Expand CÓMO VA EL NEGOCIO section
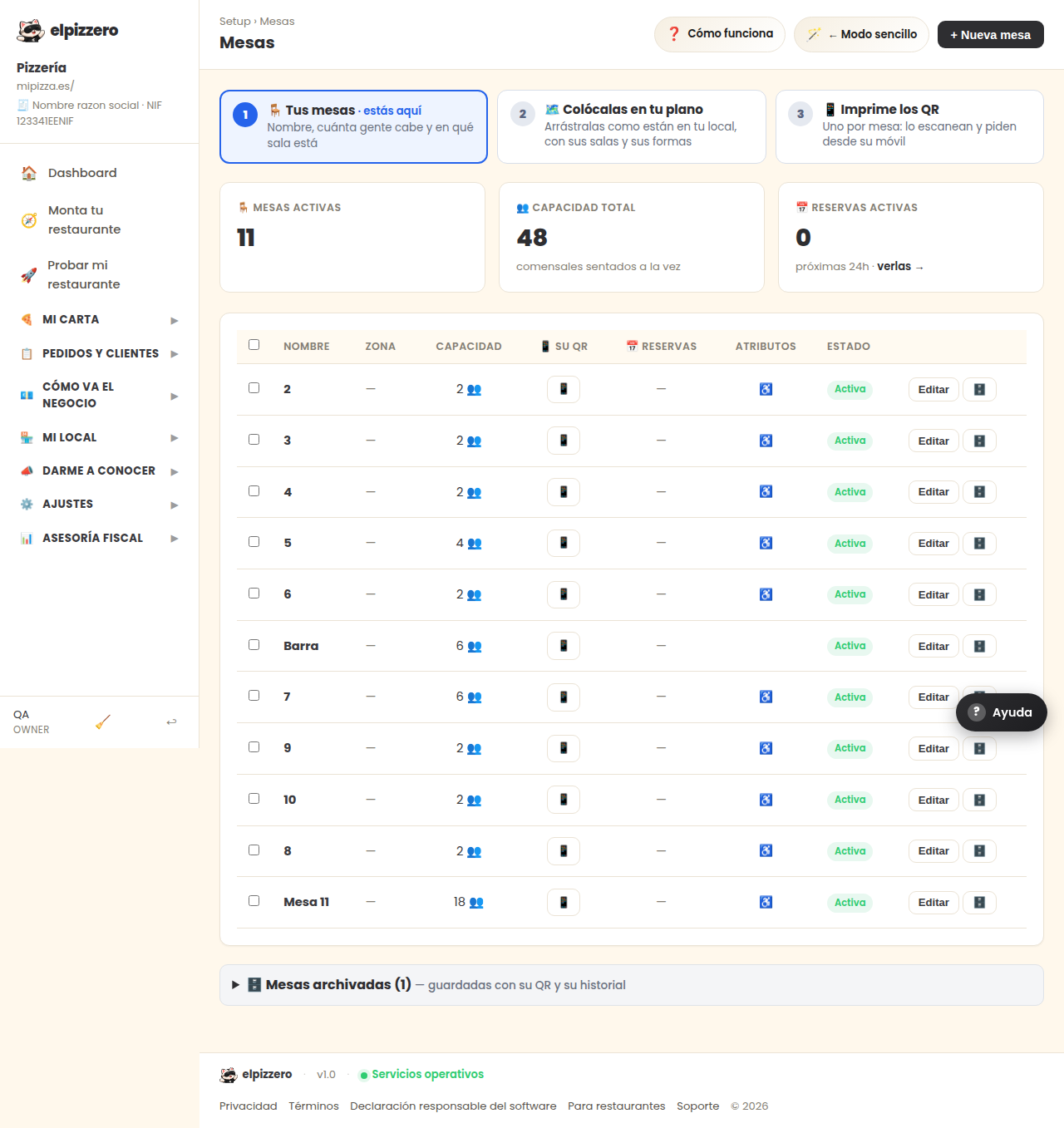The height and width of the screenshot is (1128, 1064). pos(100,395)
